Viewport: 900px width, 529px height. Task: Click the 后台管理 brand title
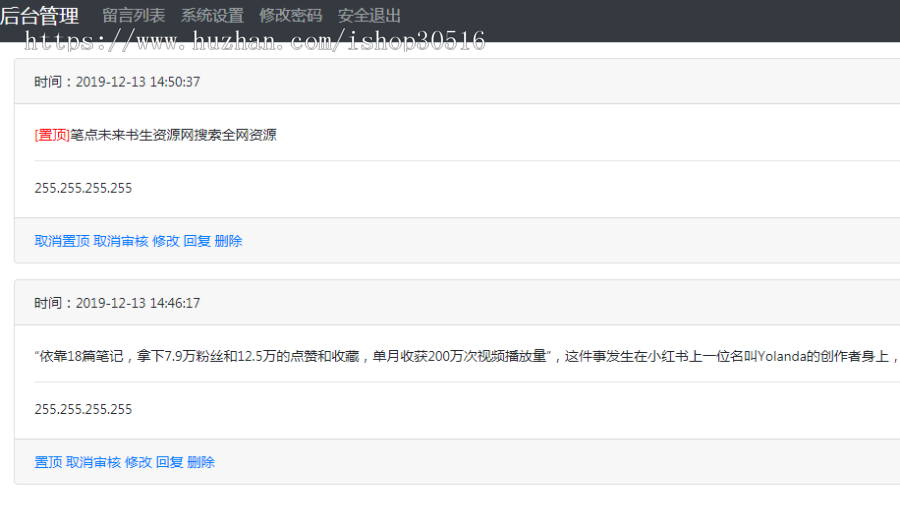click(40, 15)
